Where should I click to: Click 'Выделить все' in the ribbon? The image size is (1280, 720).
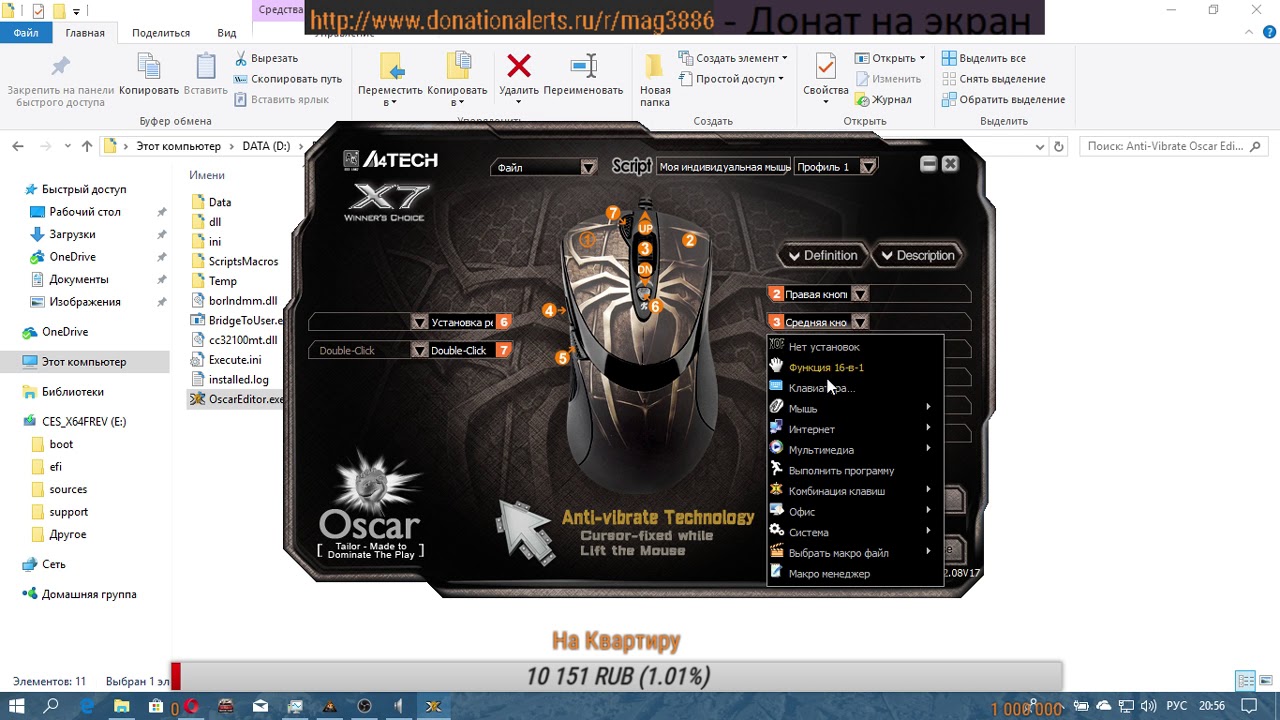(985, 58)
